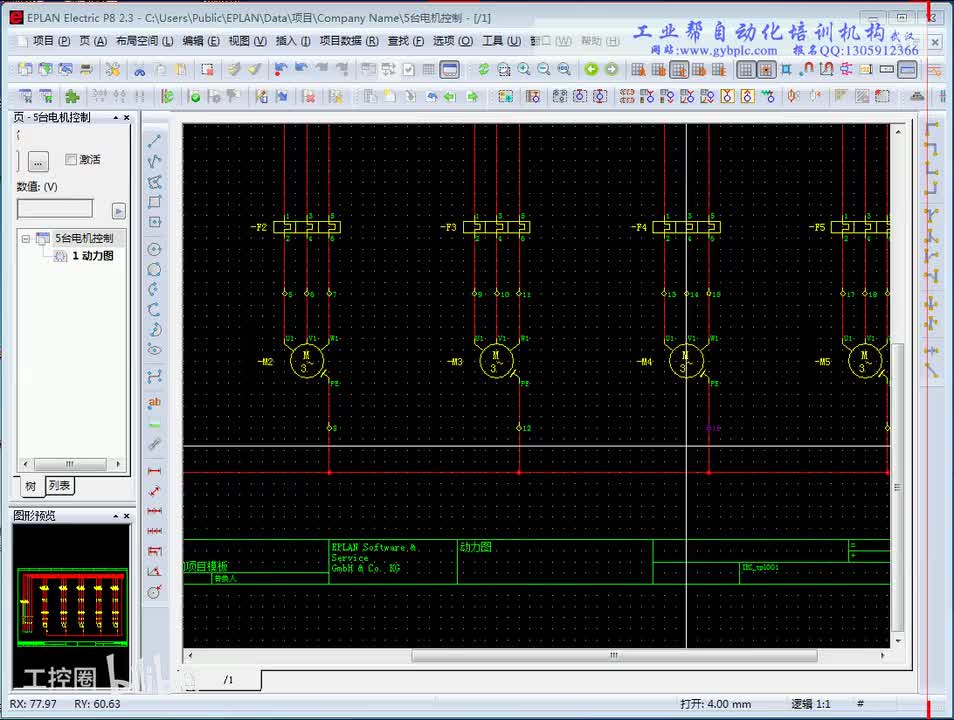Check the 激活 checkbox

(x=71, y=159)
